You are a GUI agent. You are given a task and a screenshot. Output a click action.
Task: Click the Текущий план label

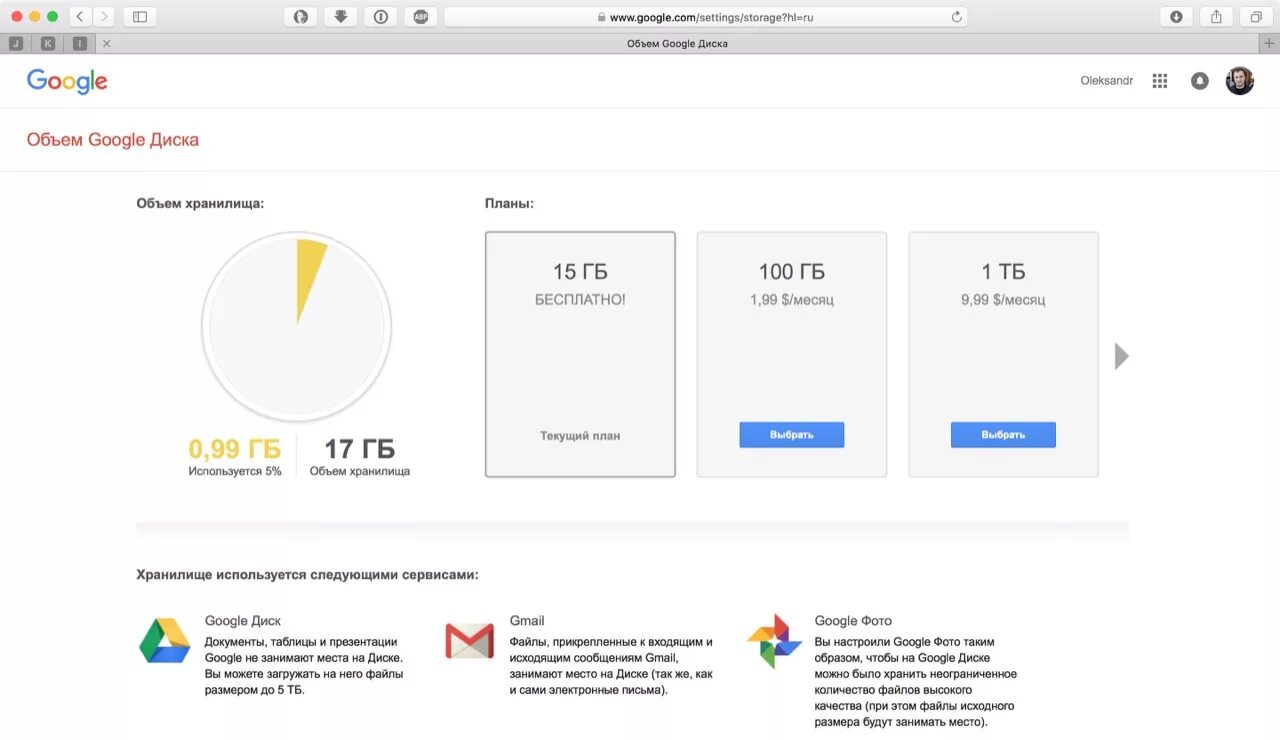(580, 436)
